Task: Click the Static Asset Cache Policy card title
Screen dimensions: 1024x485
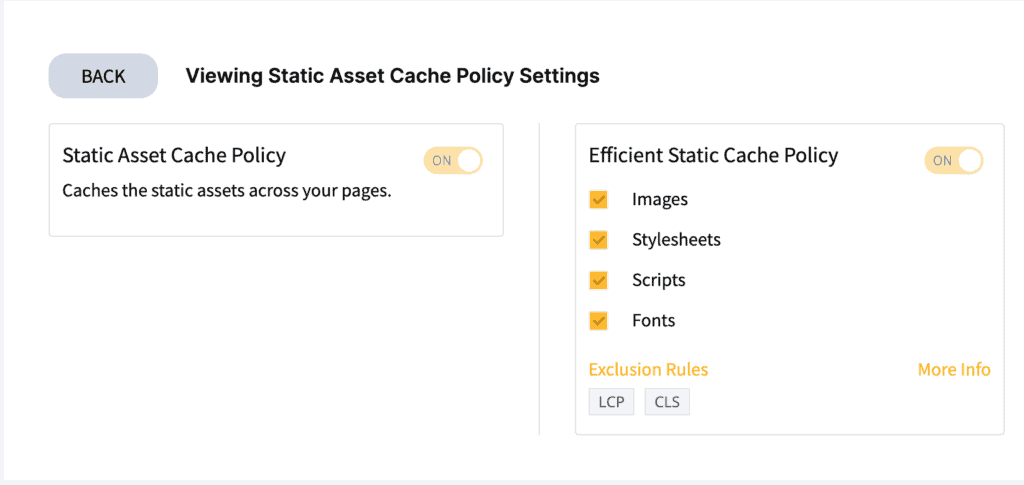Action: click(x=174, y=155)
